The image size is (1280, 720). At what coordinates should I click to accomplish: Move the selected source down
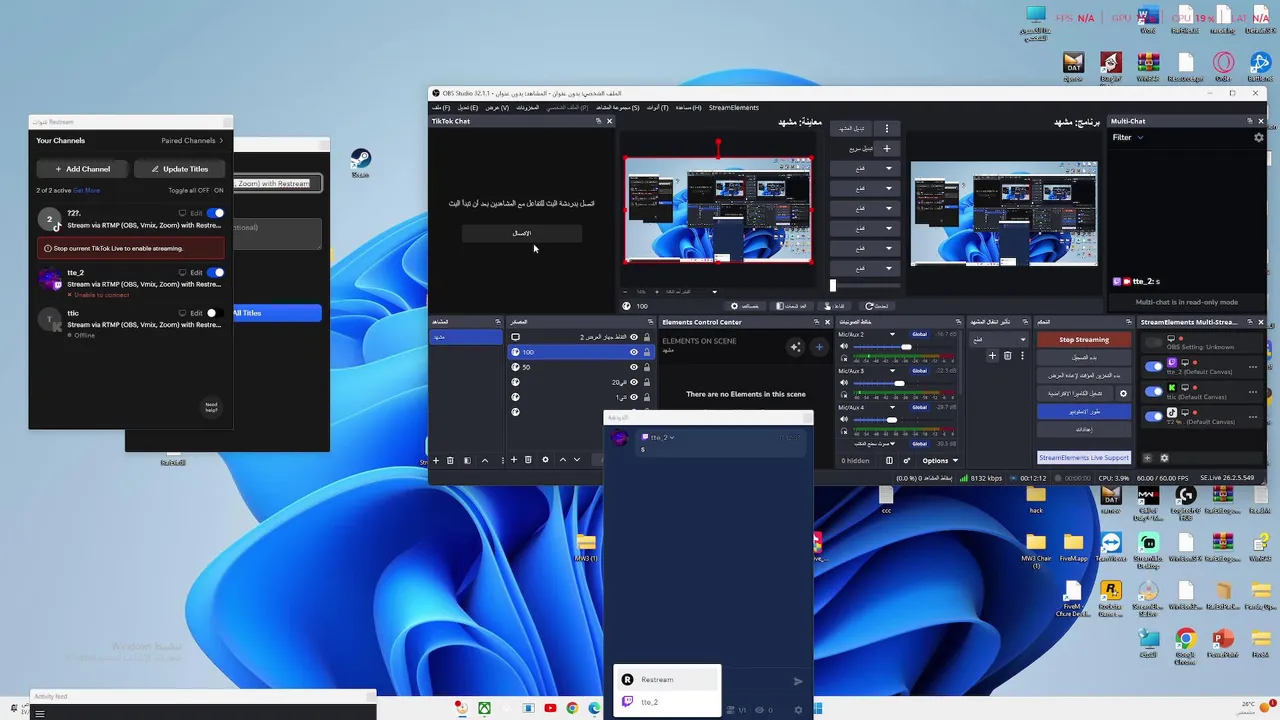(x=576, y=460)
